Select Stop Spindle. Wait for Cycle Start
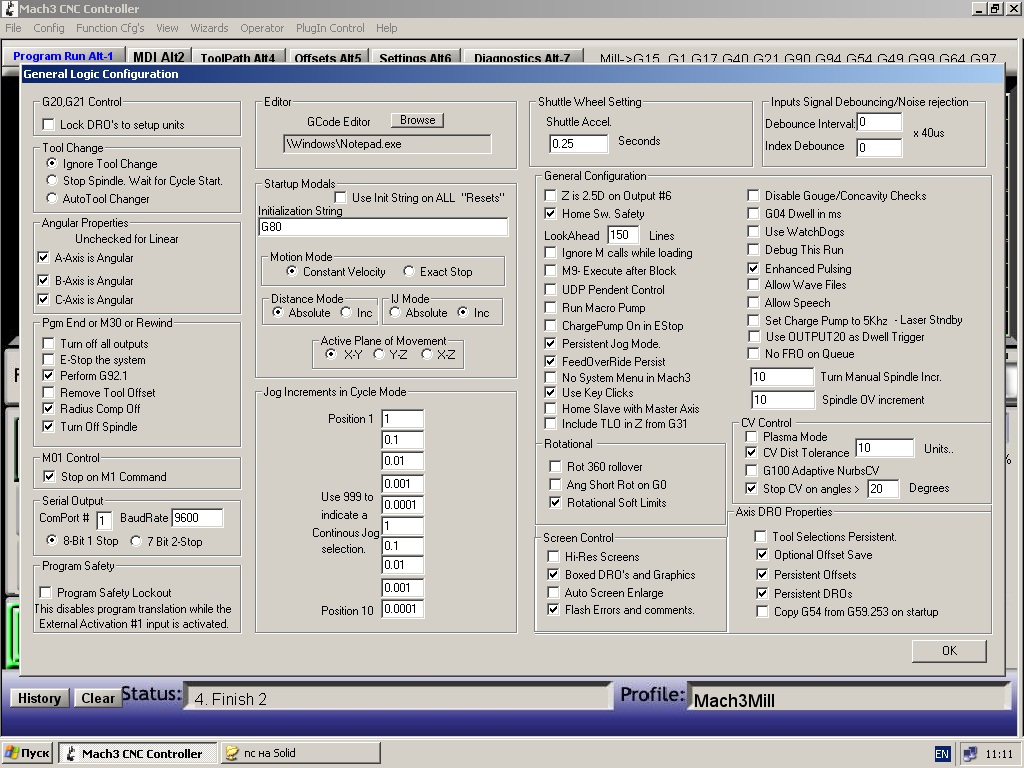The image size is (1024, 768). coord(52,180)
